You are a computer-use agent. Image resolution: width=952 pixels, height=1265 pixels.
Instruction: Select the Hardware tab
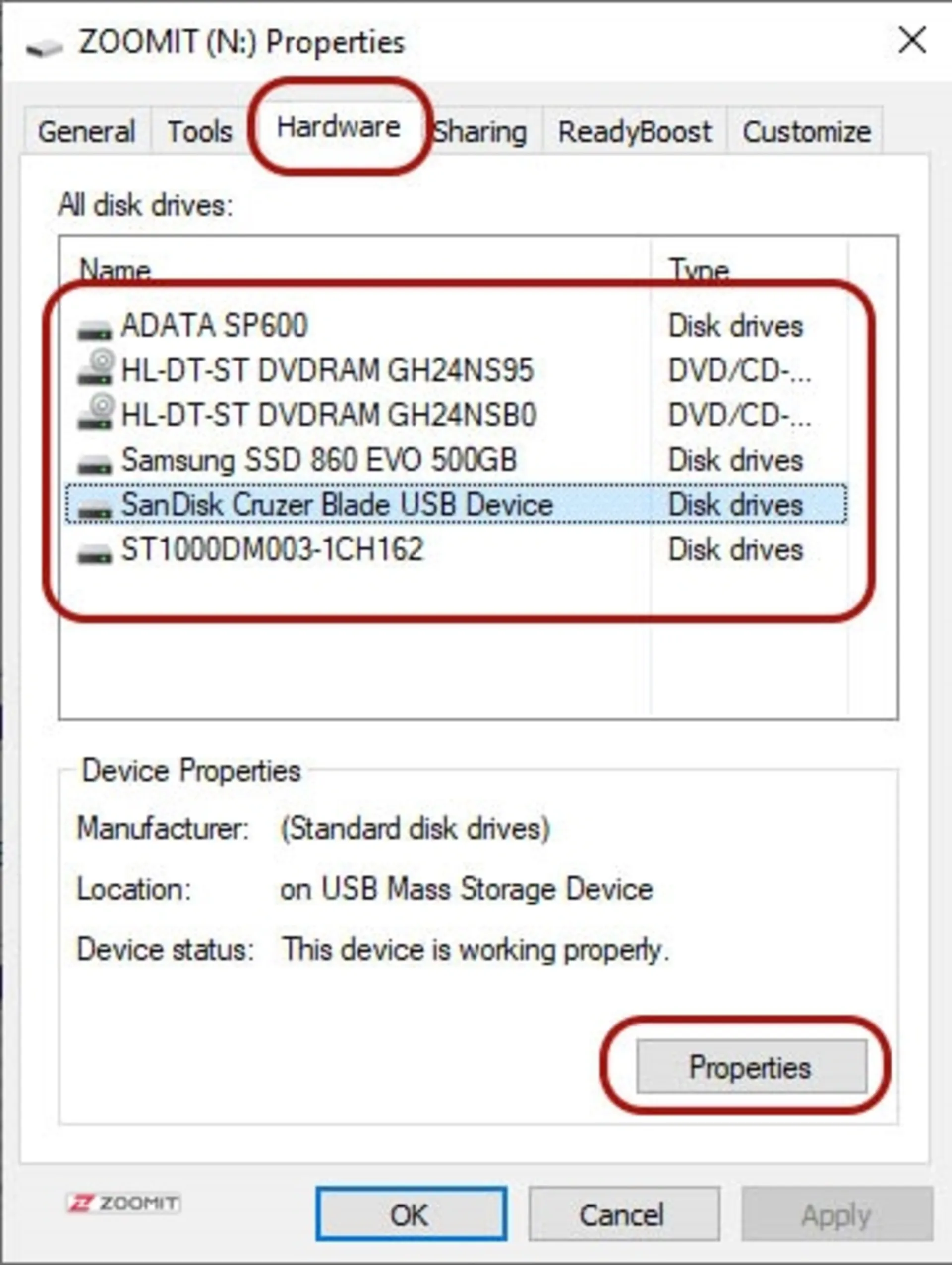[x=338, y=127]
